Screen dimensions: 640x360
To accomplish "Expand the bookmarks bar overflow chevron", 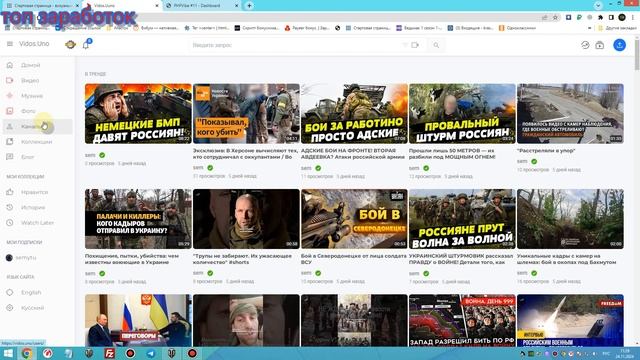I will coord(589,28).
